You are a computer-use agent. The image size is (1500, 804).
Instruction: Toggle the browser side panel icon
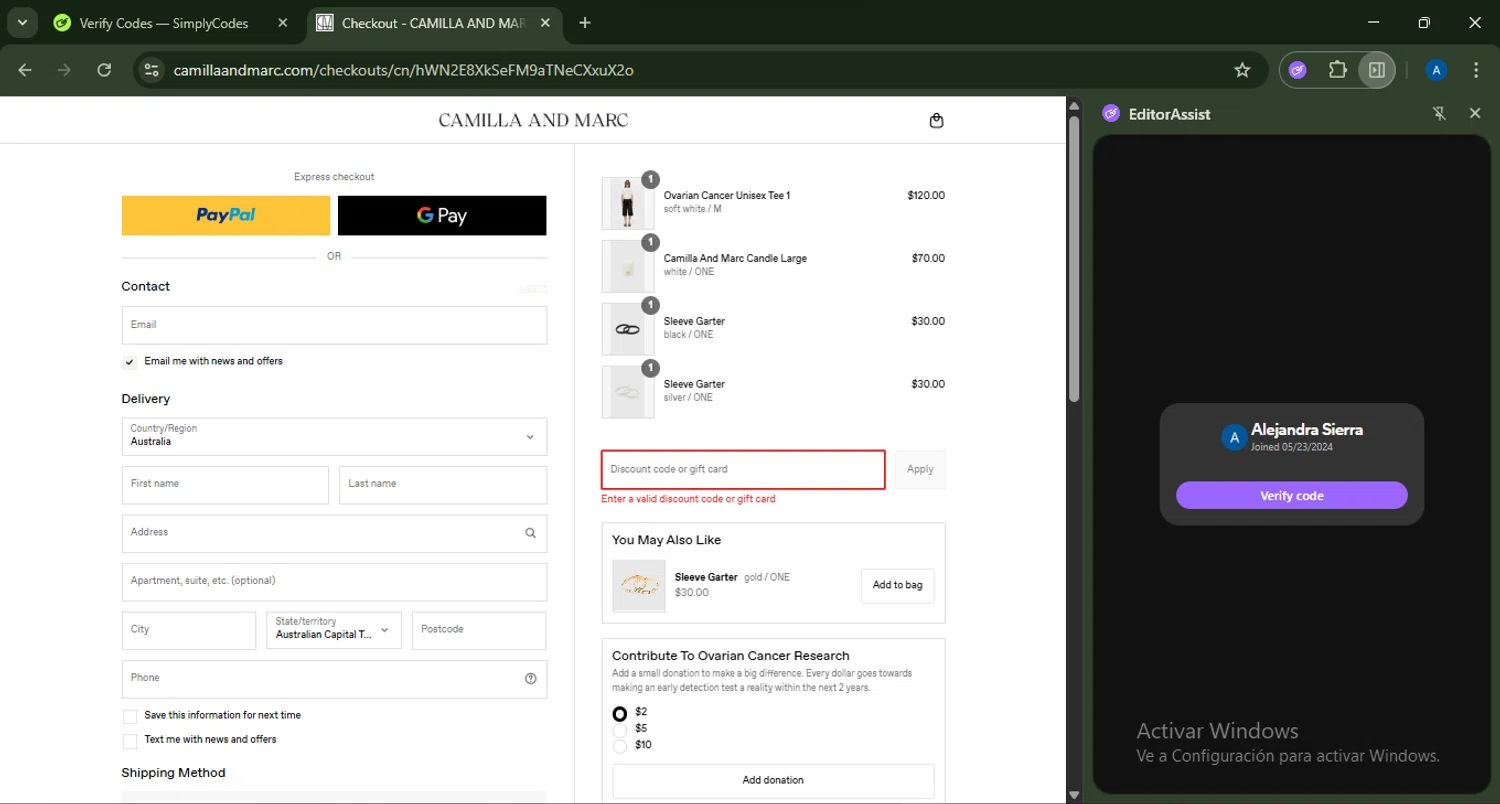[1377, 70]
